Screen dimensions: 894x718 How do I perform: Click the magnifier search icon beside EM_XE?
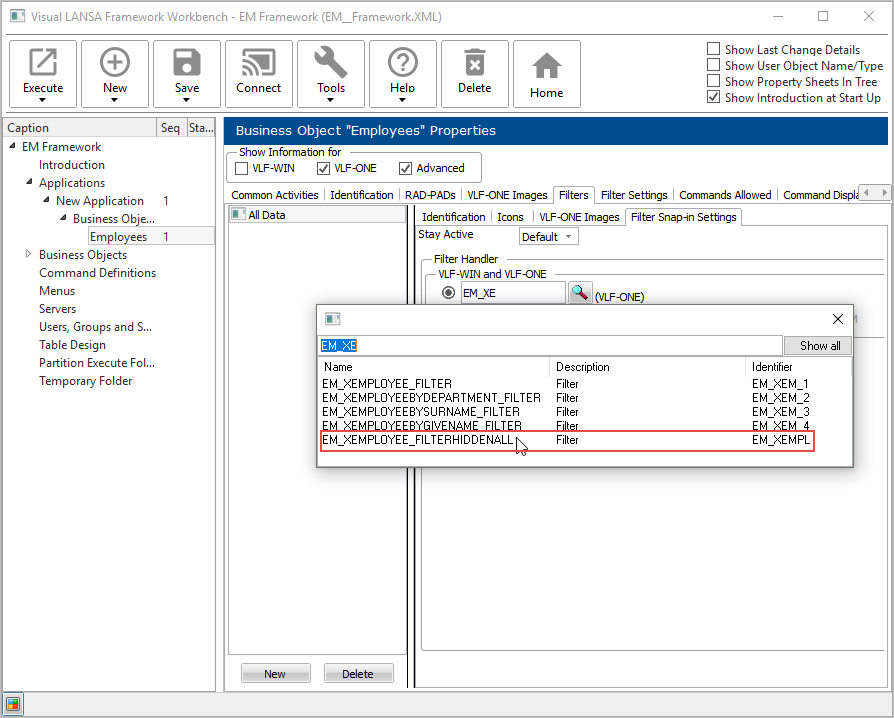[580, 293]
